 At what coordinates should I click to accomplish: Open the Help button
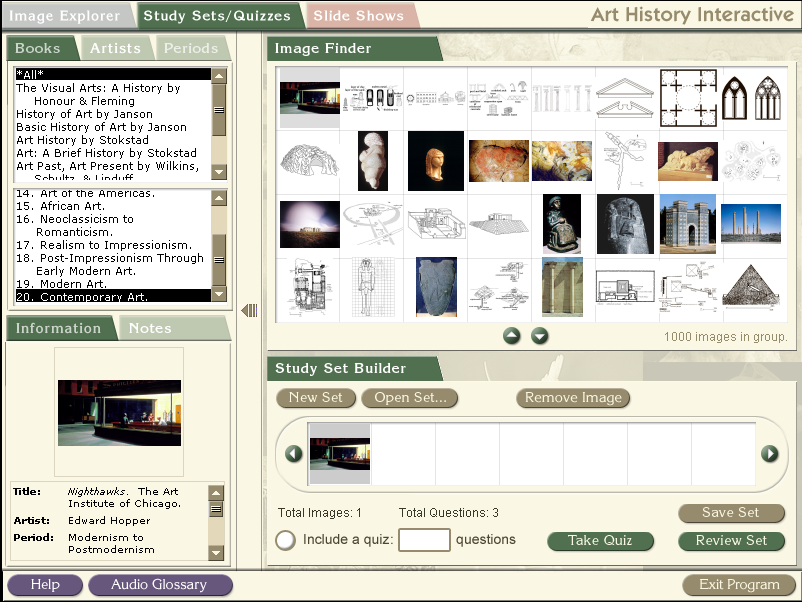[45, 585]
